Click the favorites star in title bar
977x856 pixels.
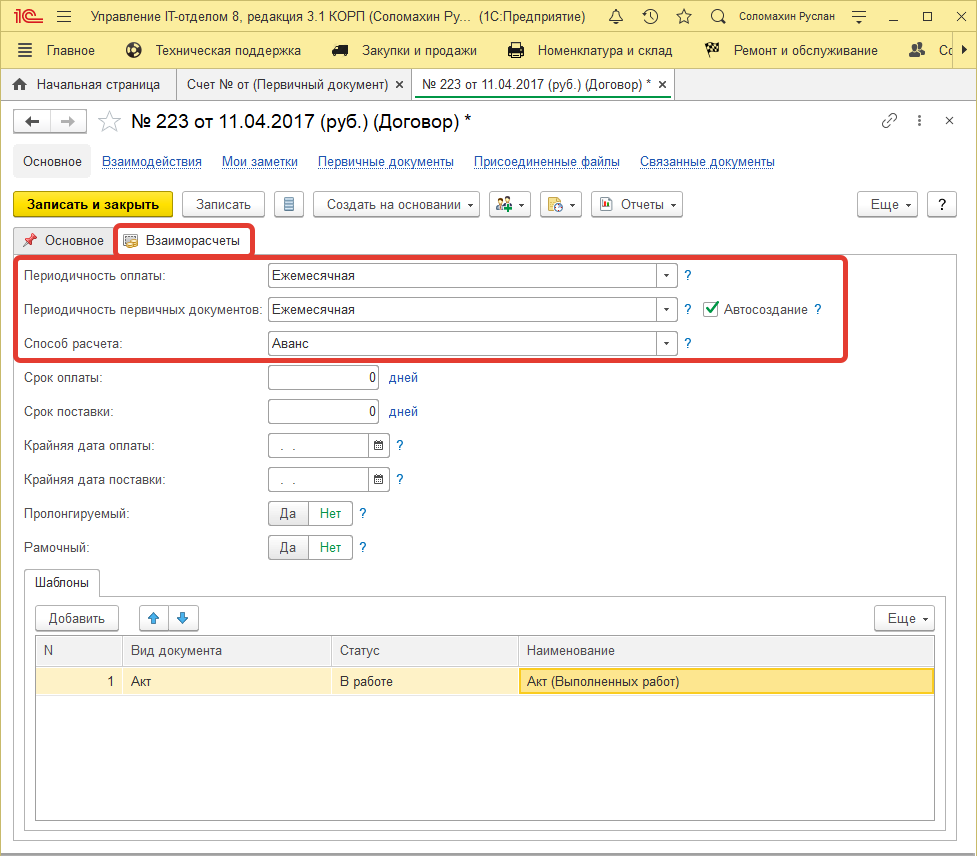tap(684, 17)
